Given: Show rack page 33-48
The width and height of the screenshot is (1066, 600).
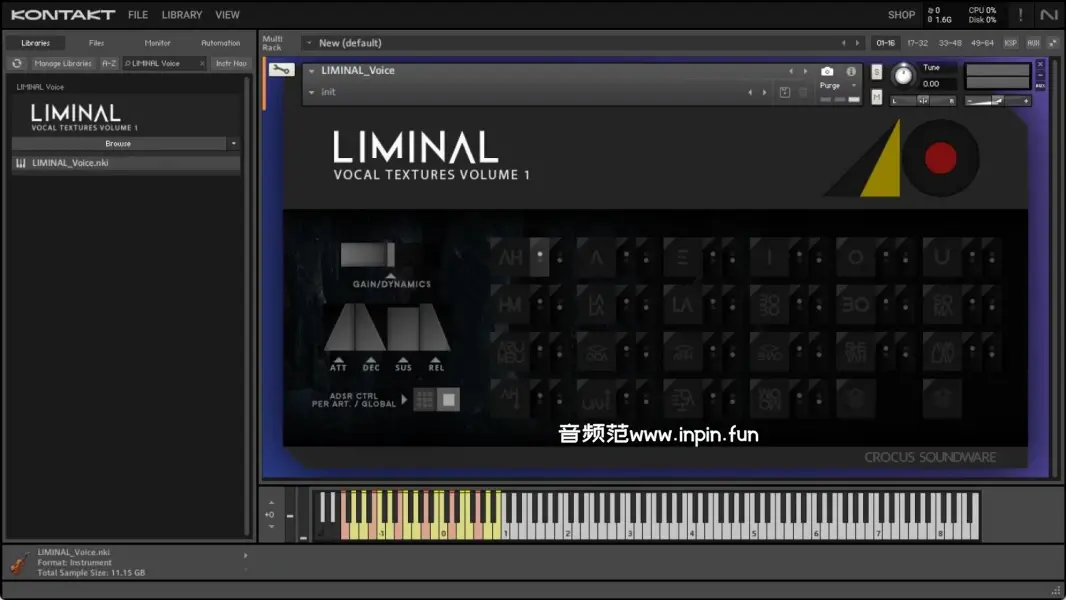Looking at the screenshot, I should 950,43.
